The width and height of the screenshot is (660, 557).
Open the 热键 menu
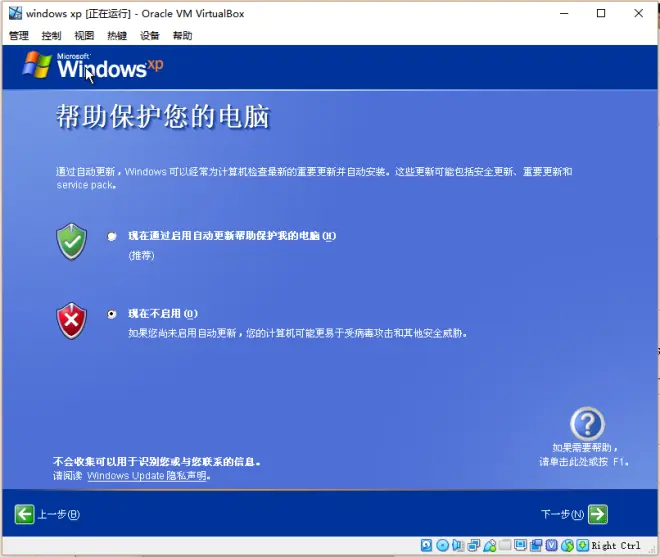pos(117,36)
